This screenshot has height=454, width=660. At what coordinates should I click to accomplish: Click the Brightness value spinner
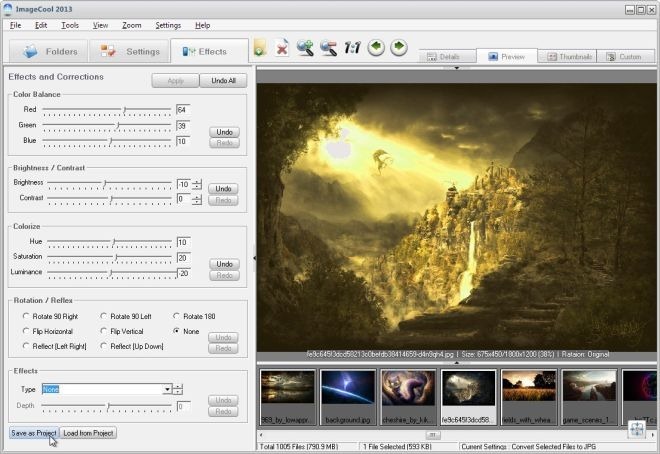coord(197,184)
